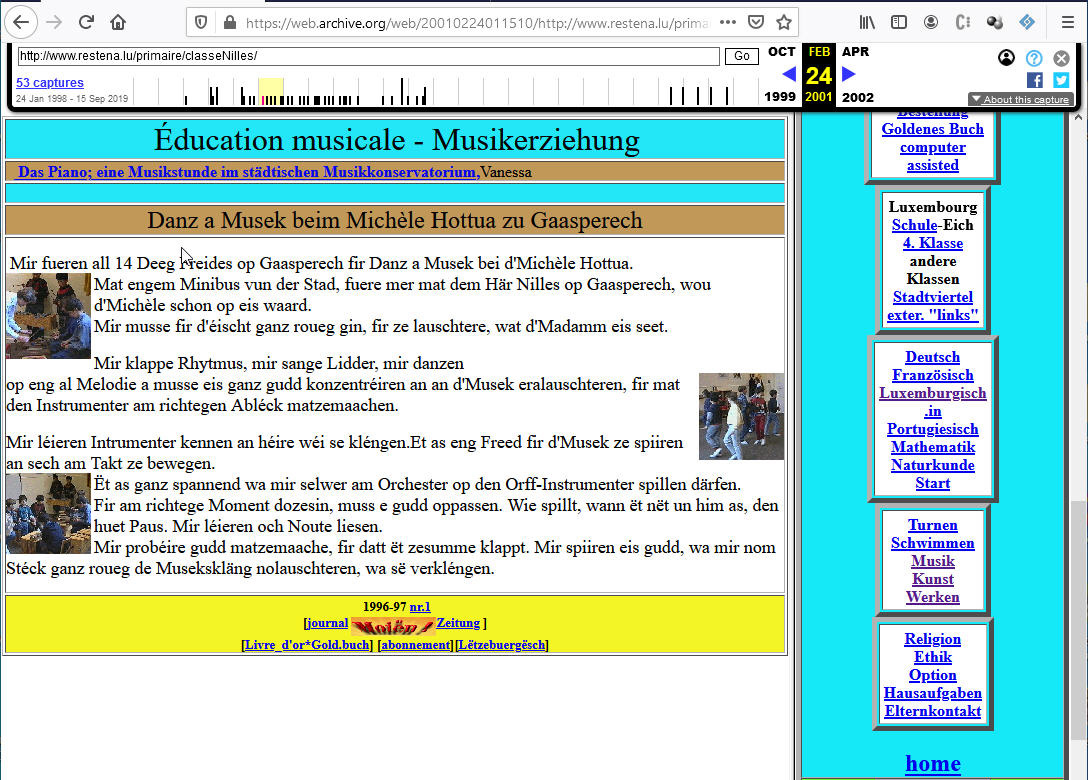The image size is (1088, 780).
Task: Share capture on Twitter
Action: 1061,80
